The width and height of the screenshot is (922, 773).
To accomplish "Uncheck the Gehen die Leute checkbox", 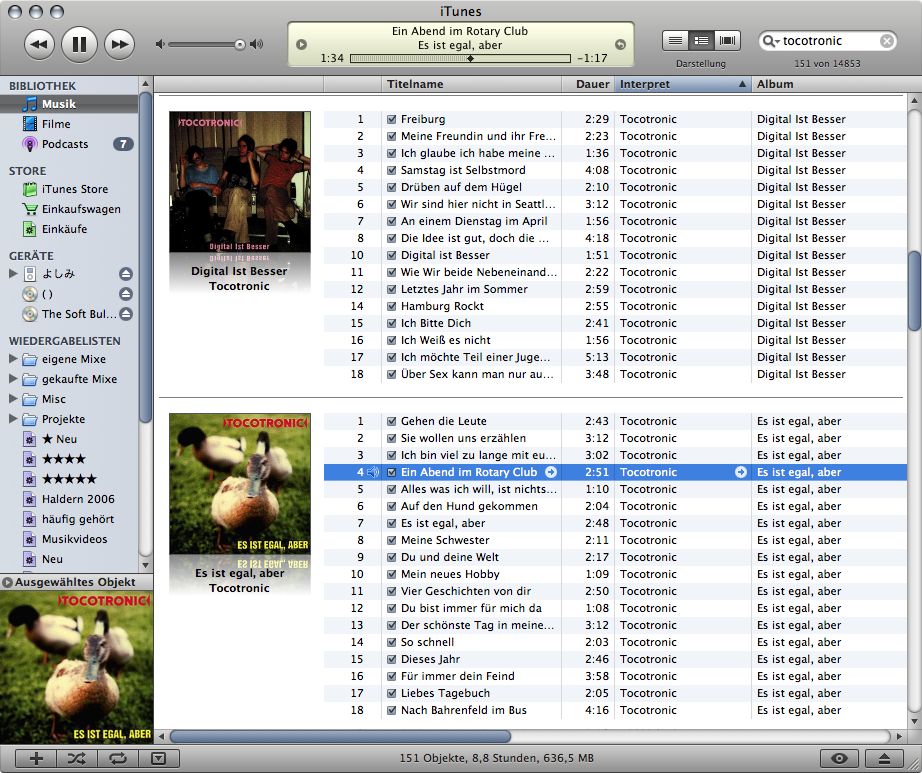I will point(392,421).
